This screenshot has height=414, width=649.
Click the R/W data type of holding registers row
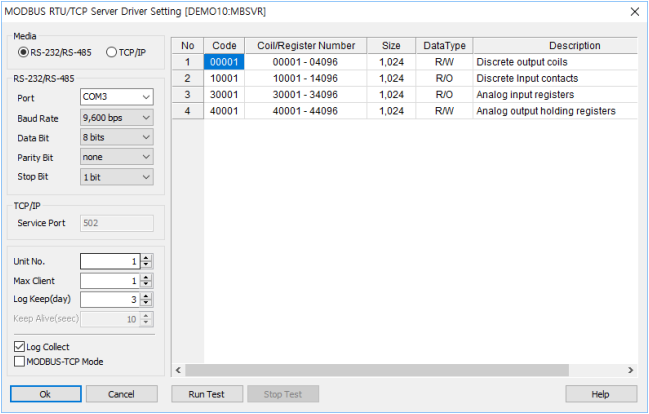pos(444,111)
